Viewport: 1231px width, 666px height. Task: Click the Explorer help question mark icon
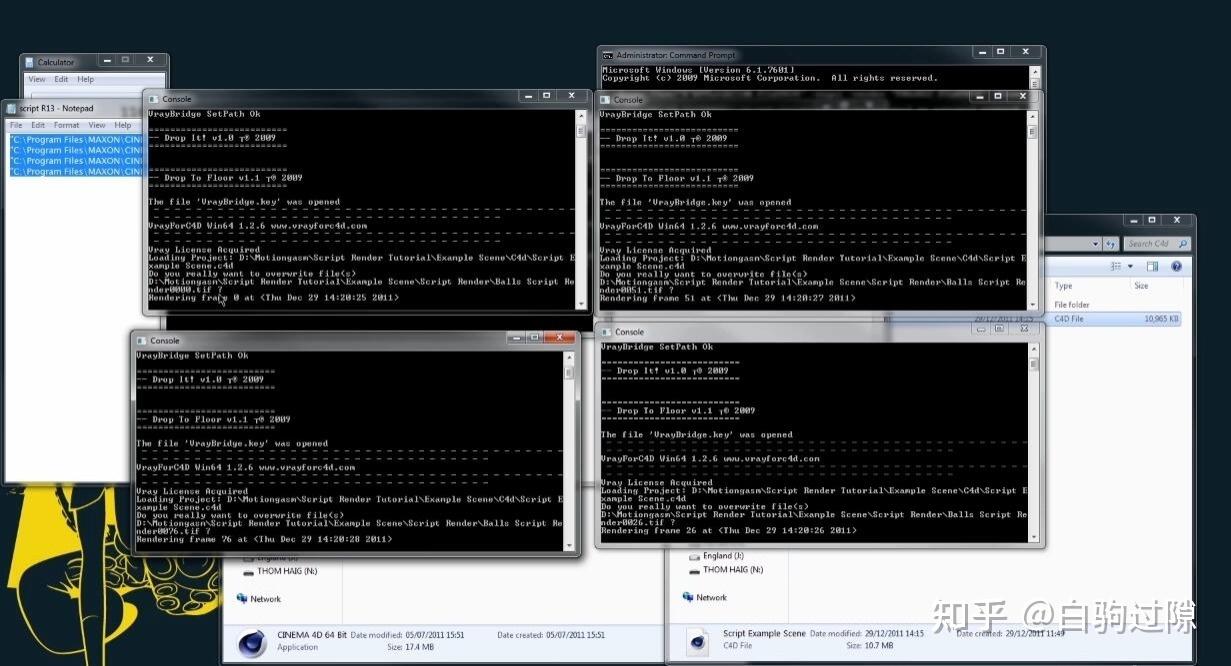pos(1176,267)
